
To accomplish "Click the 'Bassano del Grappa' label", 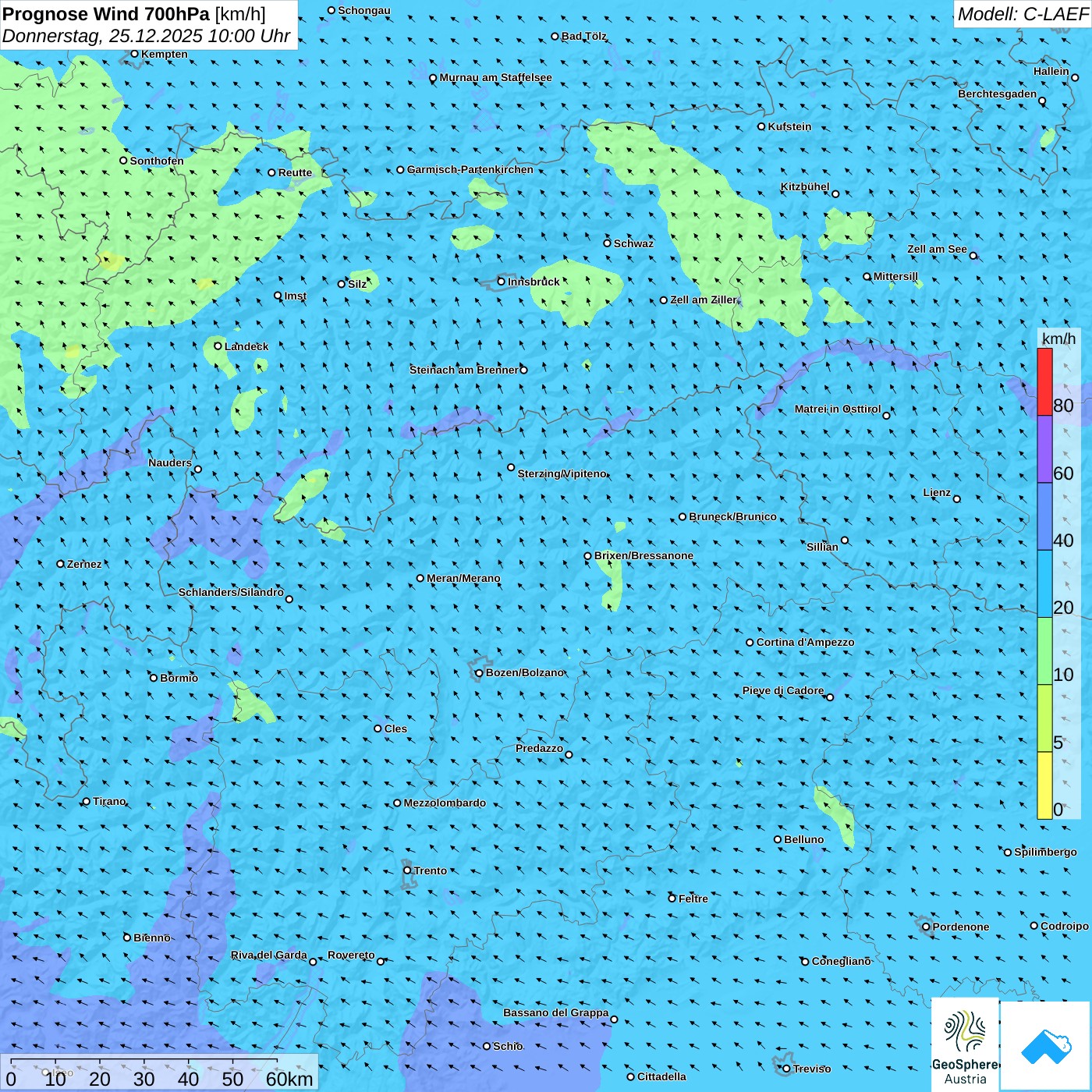I will pyautogui.click(x=556, y=1013).
